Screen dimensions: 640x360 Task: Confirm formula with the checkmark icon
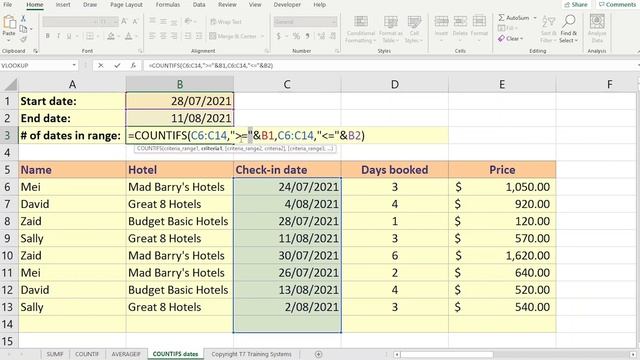tap(117, 65)
